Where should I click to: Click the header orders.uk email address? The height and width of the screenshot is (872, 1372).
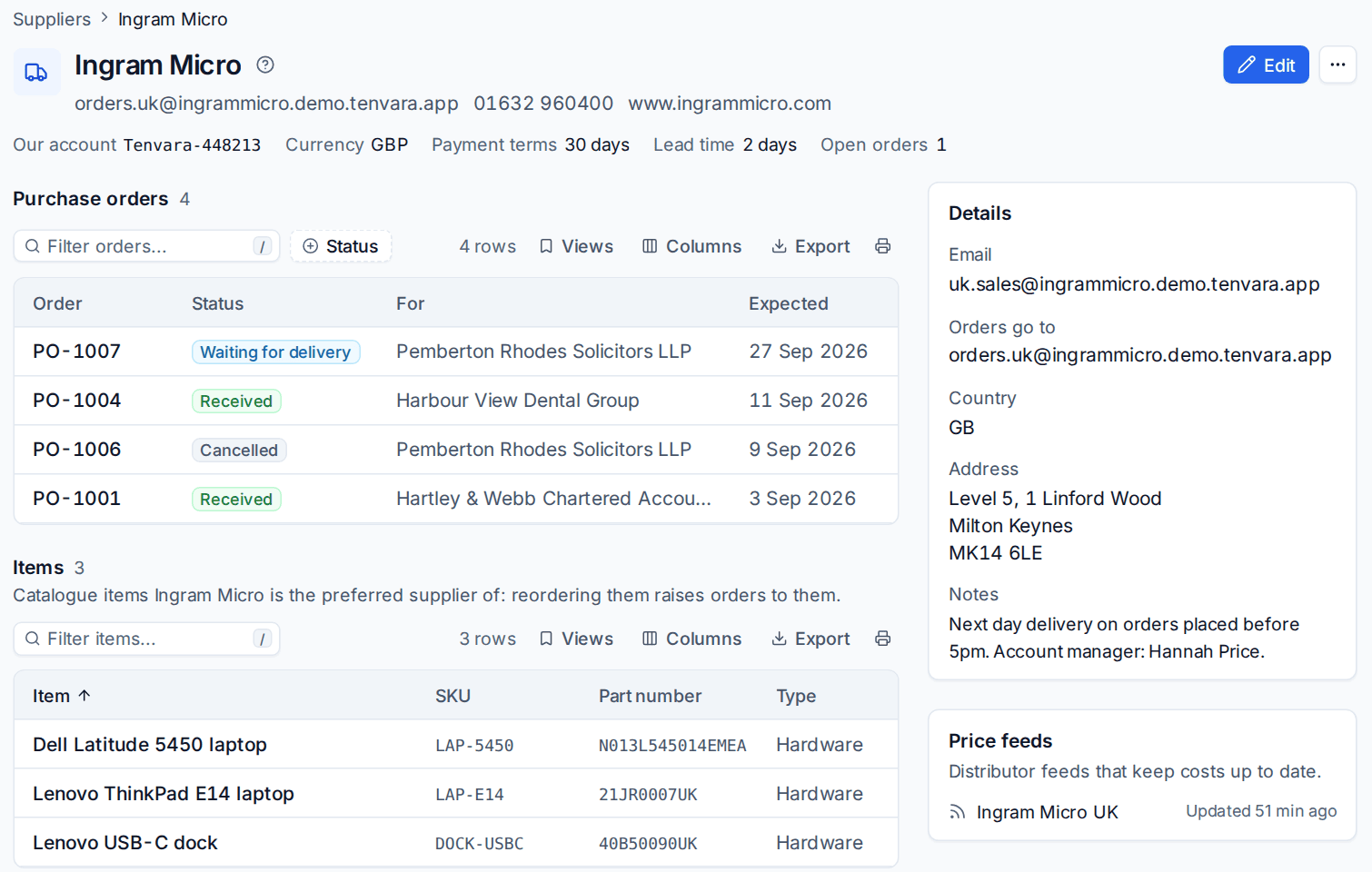coord(266,104)
